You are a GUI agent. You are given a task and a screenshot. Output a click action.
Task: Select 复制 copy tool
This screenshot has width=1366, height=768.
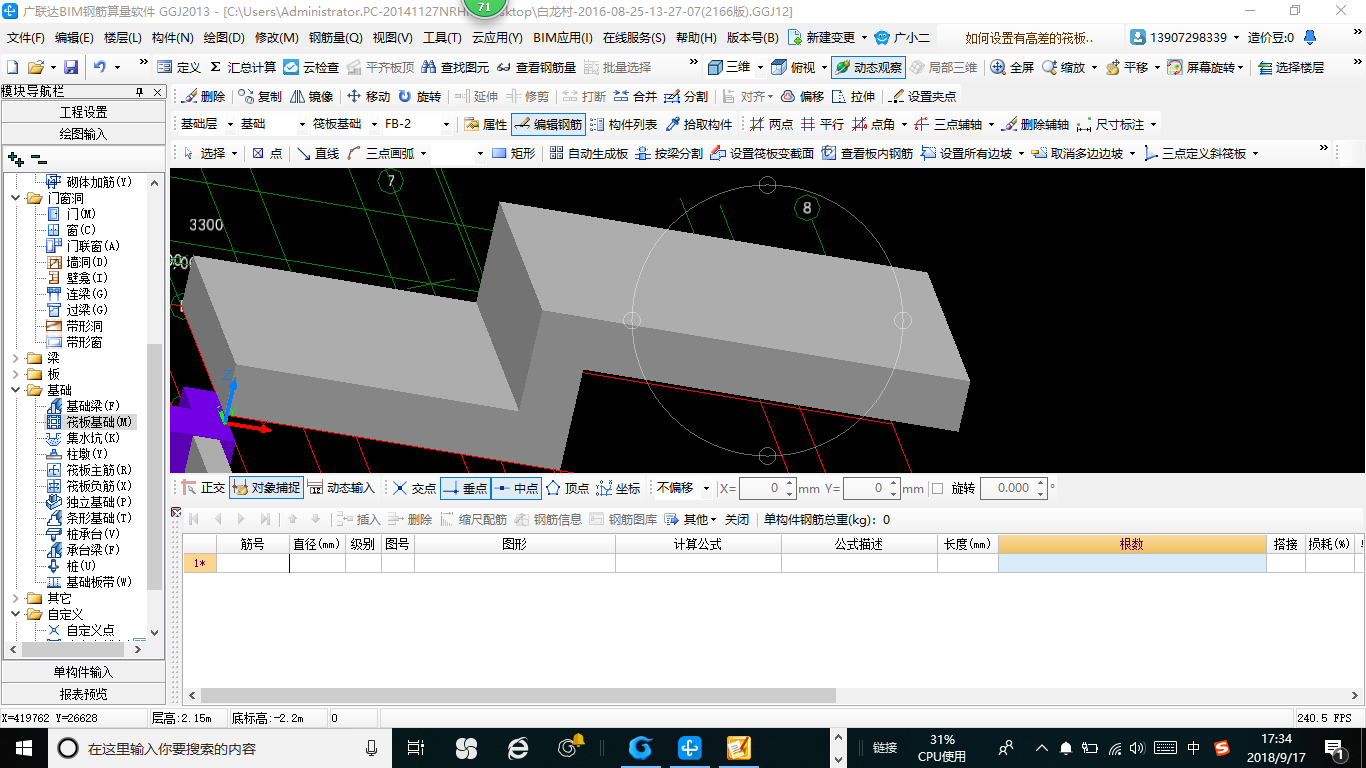coord(261,97)
